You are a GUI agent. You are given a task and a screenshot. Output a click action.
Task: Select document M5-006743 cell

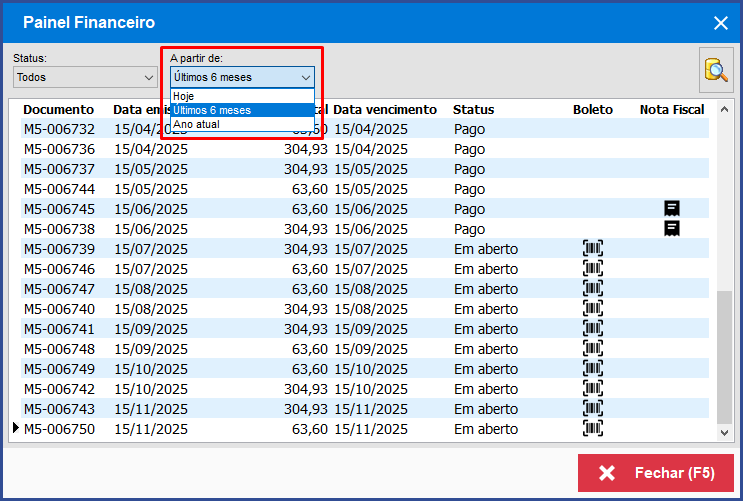tap(60, 409)
